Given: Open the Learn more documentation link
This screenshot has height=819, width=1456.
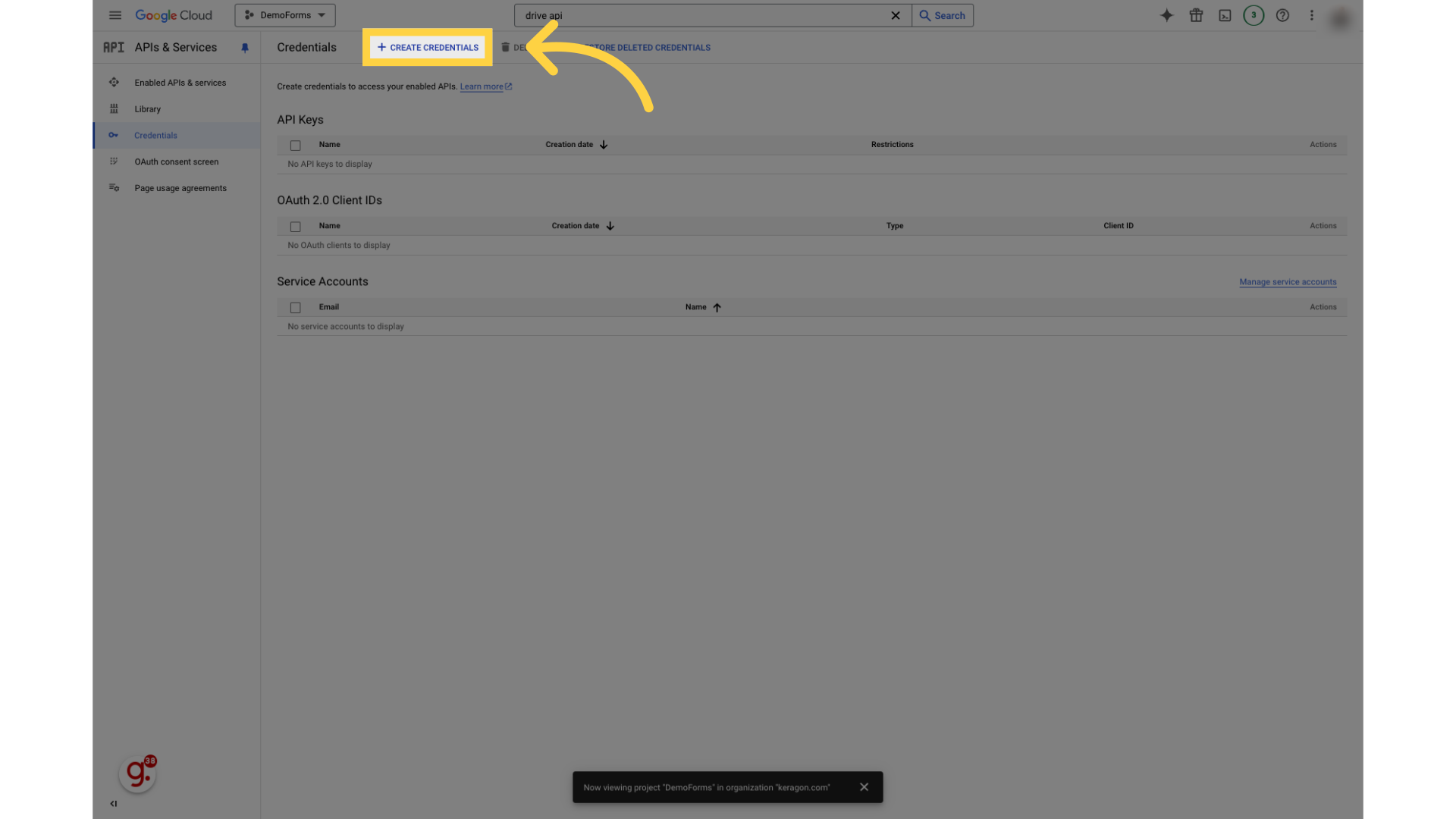Looking at the screenshot, I should [x=482, y=86].
